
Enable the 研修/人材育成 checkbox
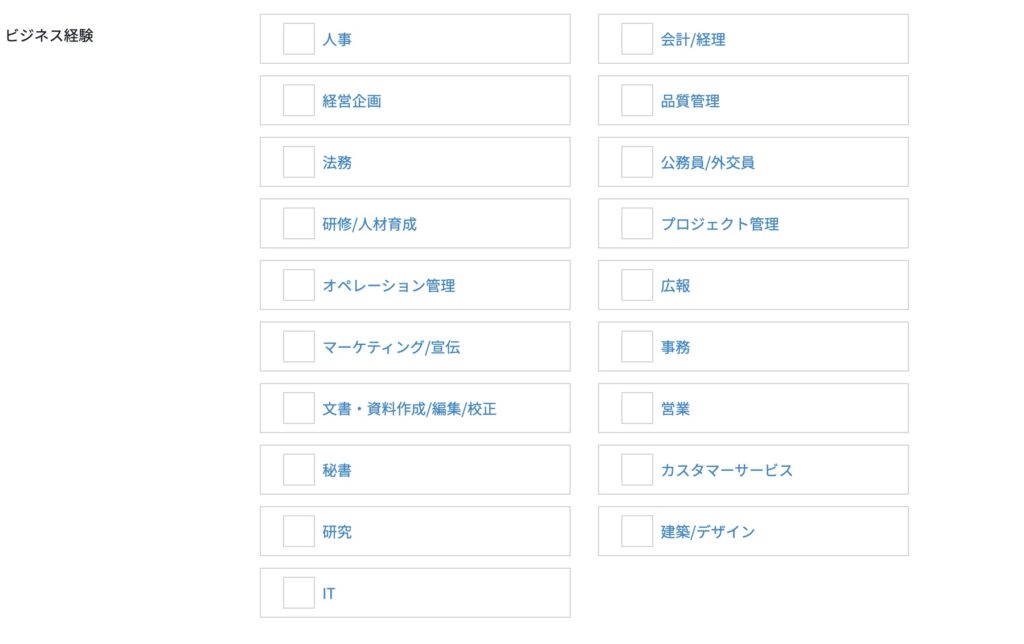coord(298,224)
